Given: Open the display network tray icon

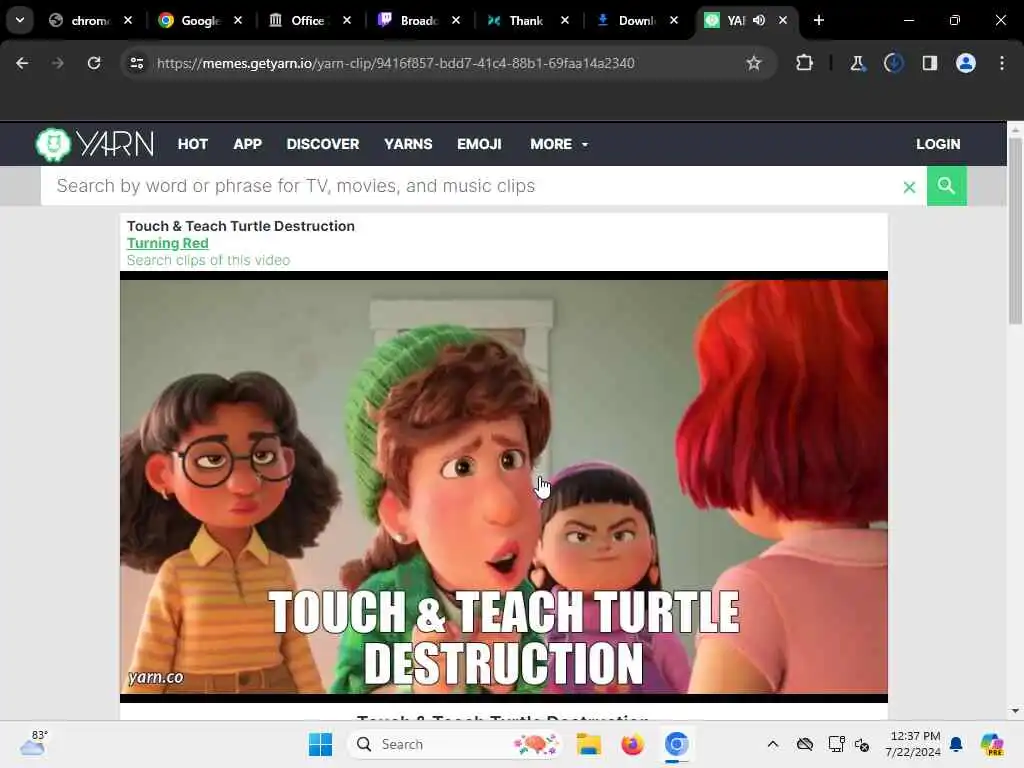Looking at the screenshot, I should coord(836,744).
